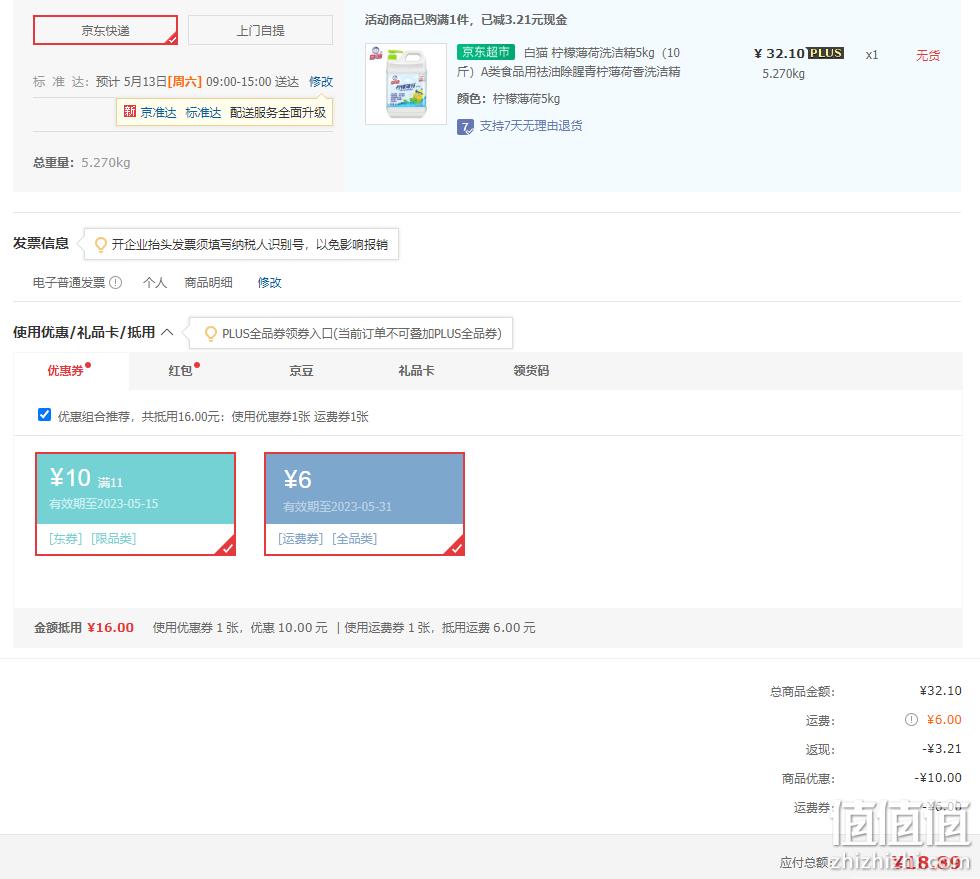Viewport: 980px width, 879px height.
Task: Click 个人 invoice title text
Action: coord(155,283)
